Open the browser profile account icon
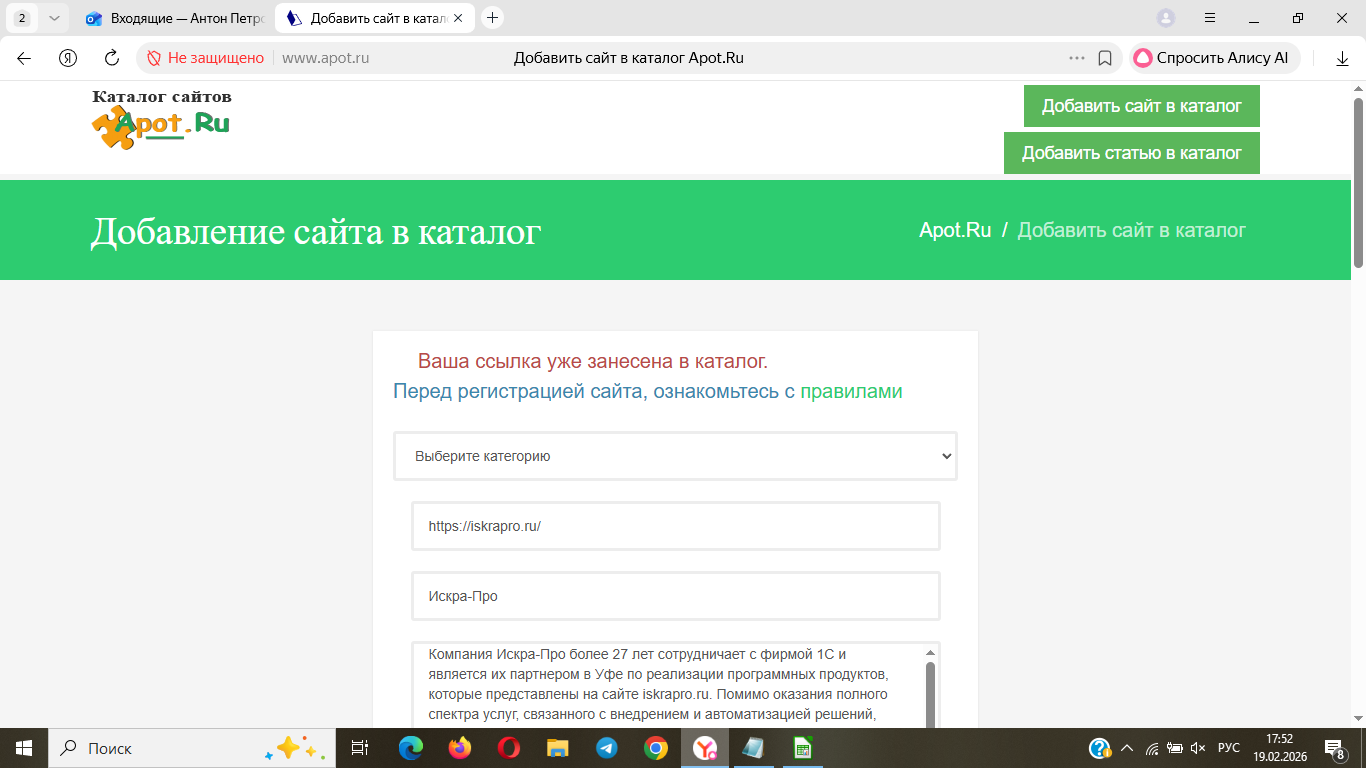Viewport: 1366px width, 768px height. click(1166, 18)
